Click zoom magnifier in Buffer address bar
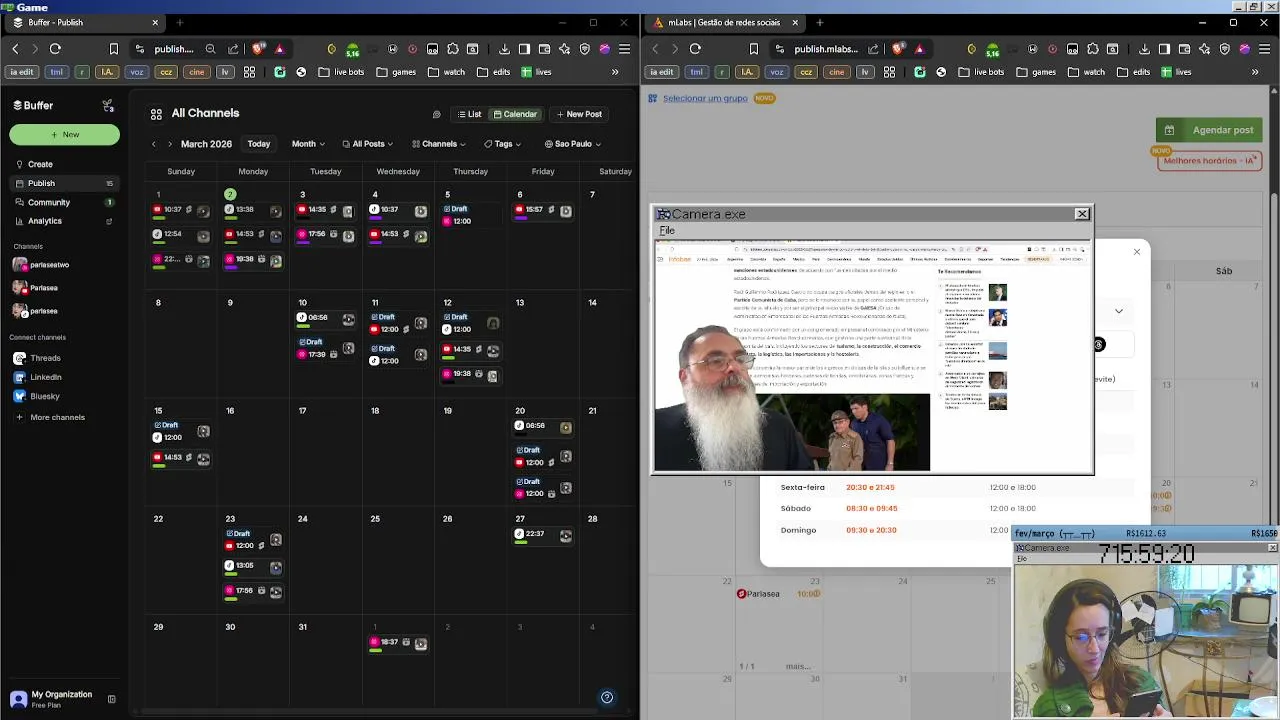 pyautogui.click(x=210, y=48)
